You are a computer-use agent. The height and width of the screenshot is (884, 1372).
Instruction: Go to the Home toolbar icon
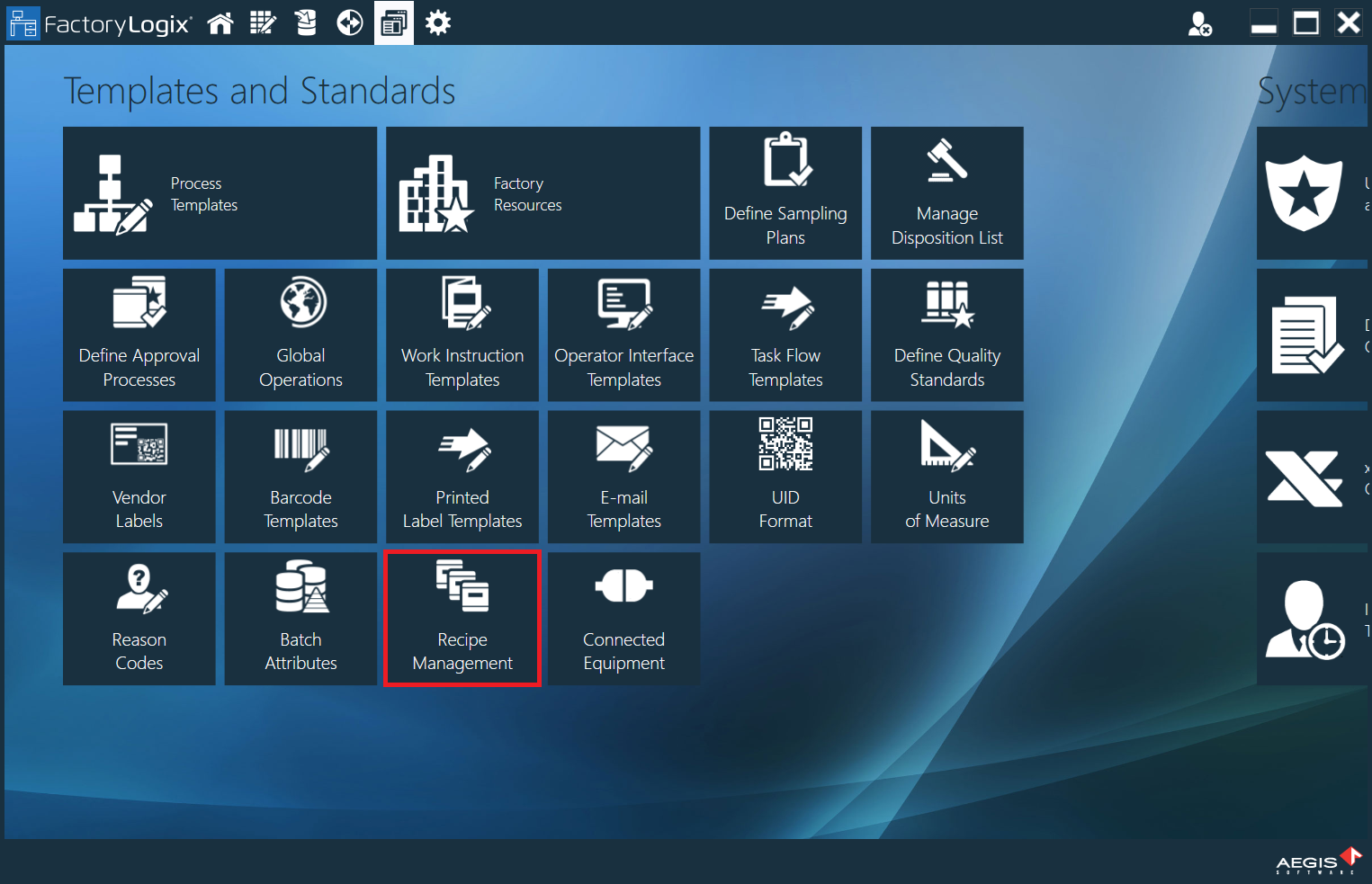coord(220,23)
